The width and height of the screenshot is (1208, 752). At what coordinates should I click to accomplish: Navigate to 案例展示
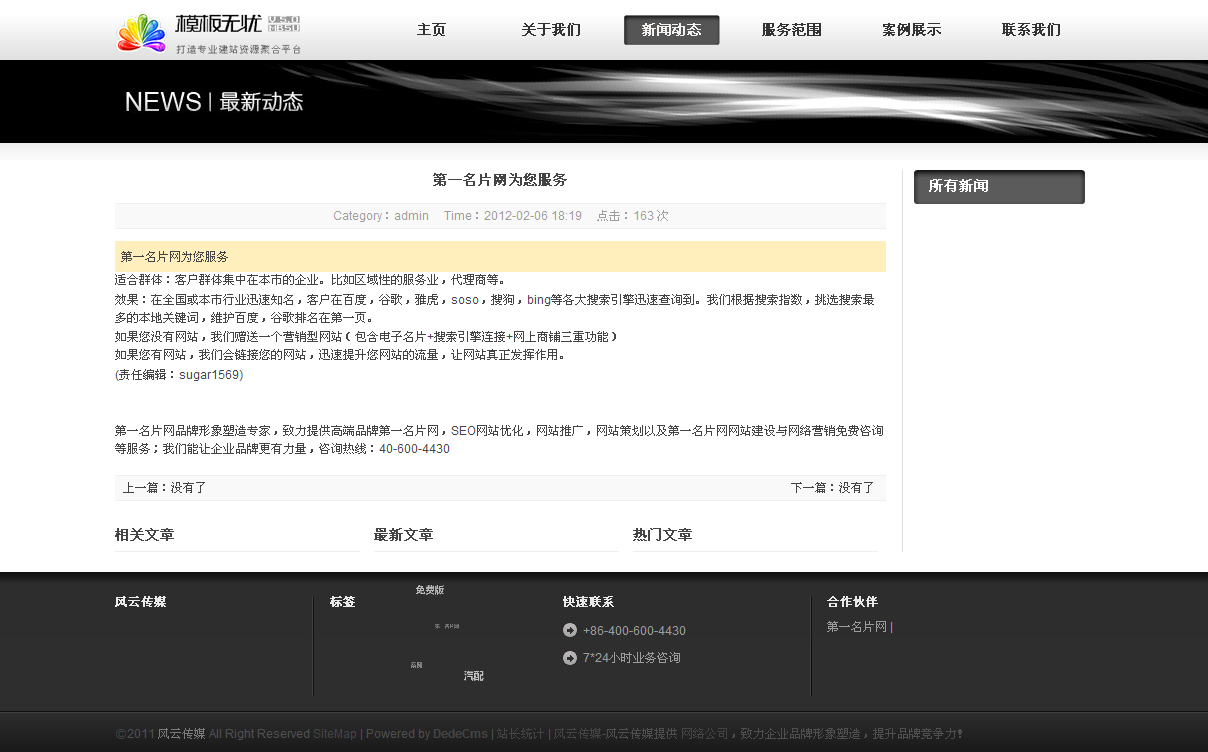pos(911,30)
